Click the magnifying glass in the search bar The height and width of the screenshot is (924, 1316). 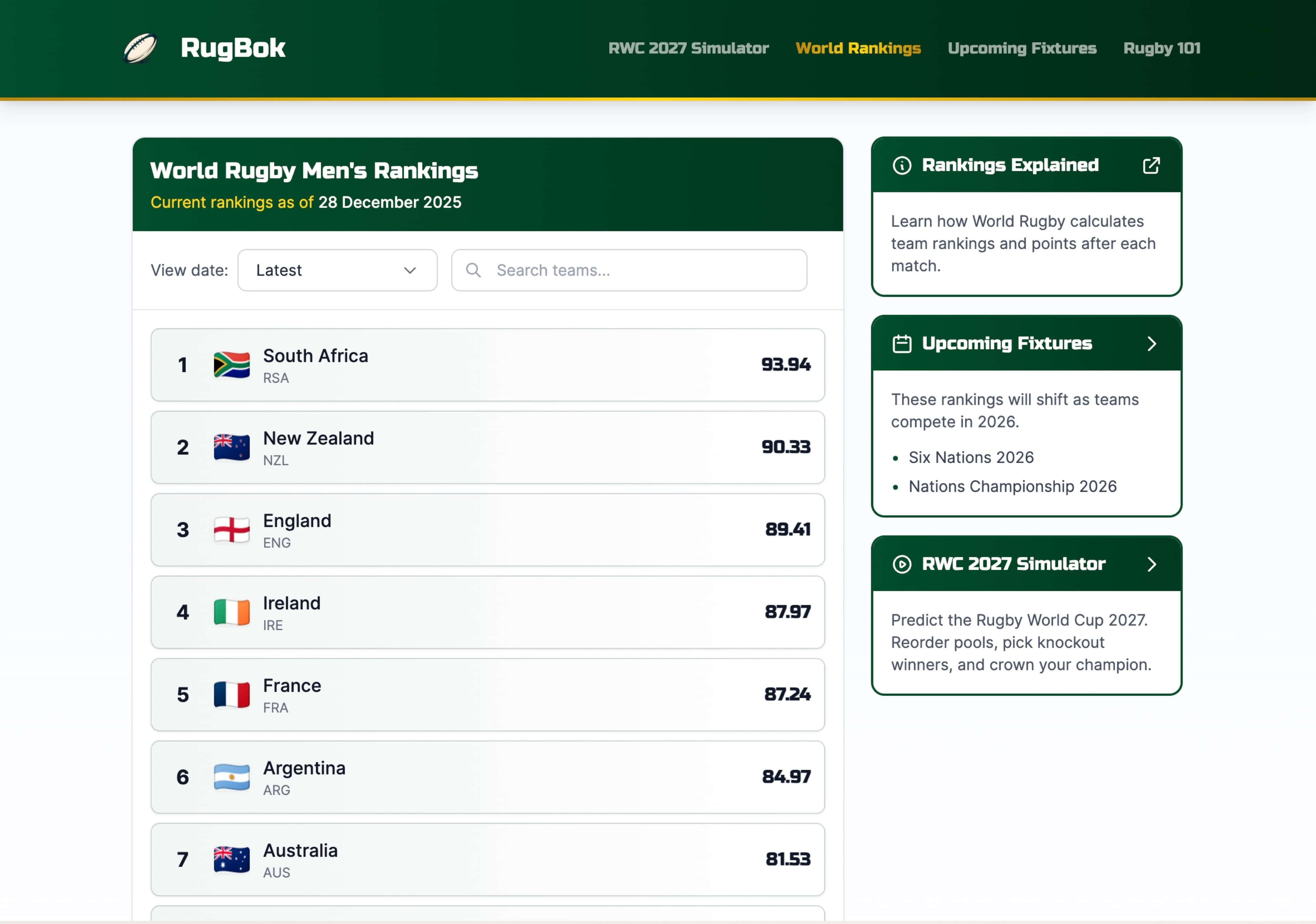point(473,270)
